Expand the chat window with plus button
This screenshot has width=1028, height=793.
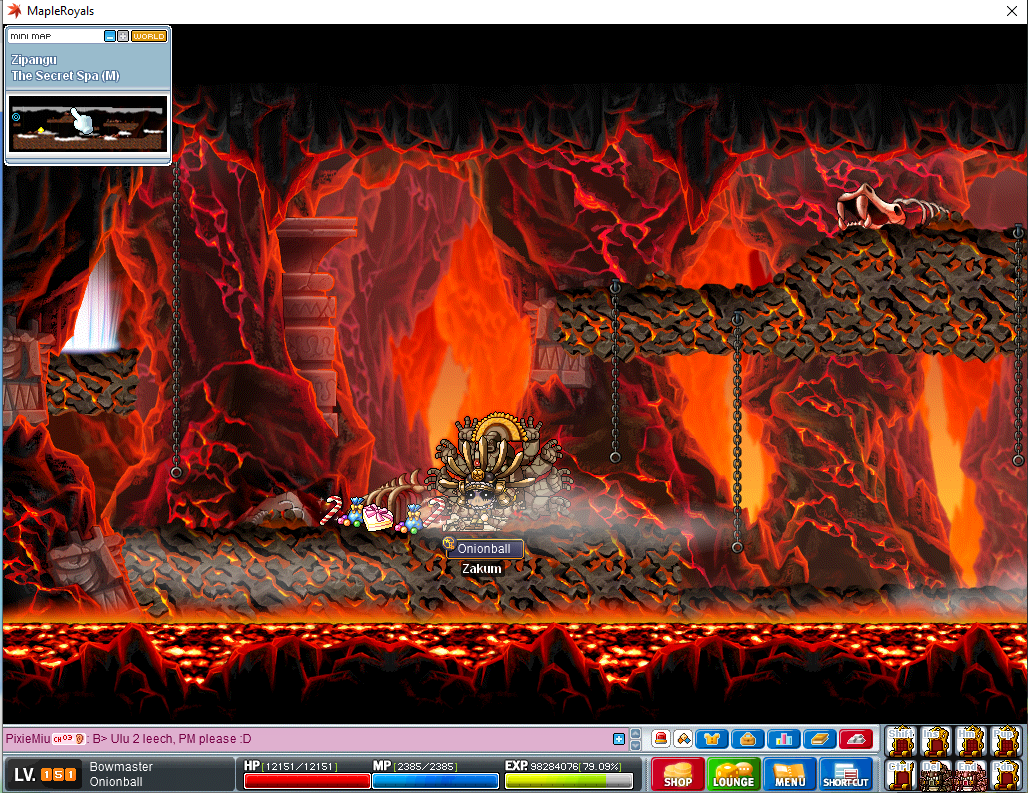618,739
